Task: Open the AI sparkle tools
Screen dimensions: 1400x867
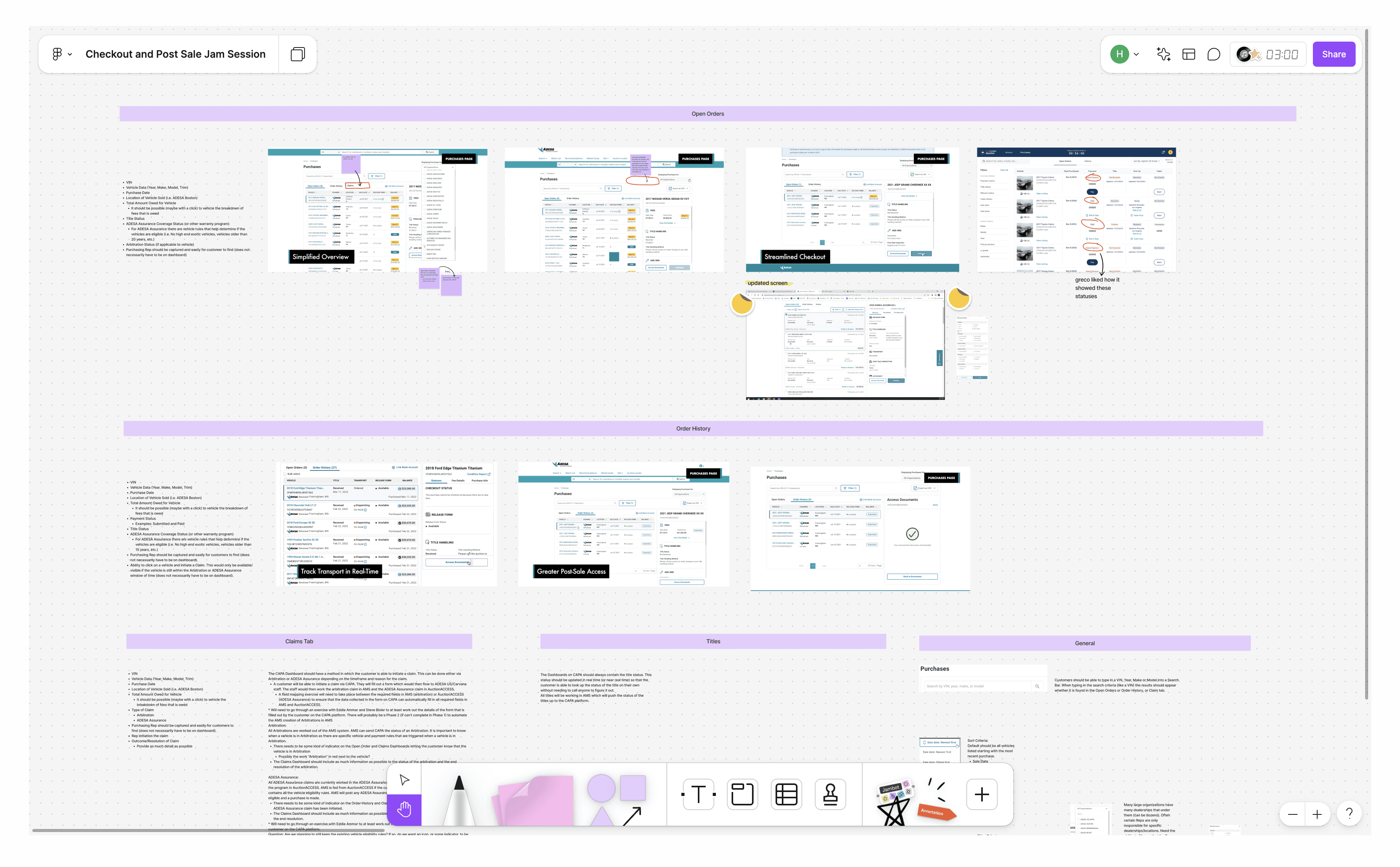Action: pos(1163,55)
